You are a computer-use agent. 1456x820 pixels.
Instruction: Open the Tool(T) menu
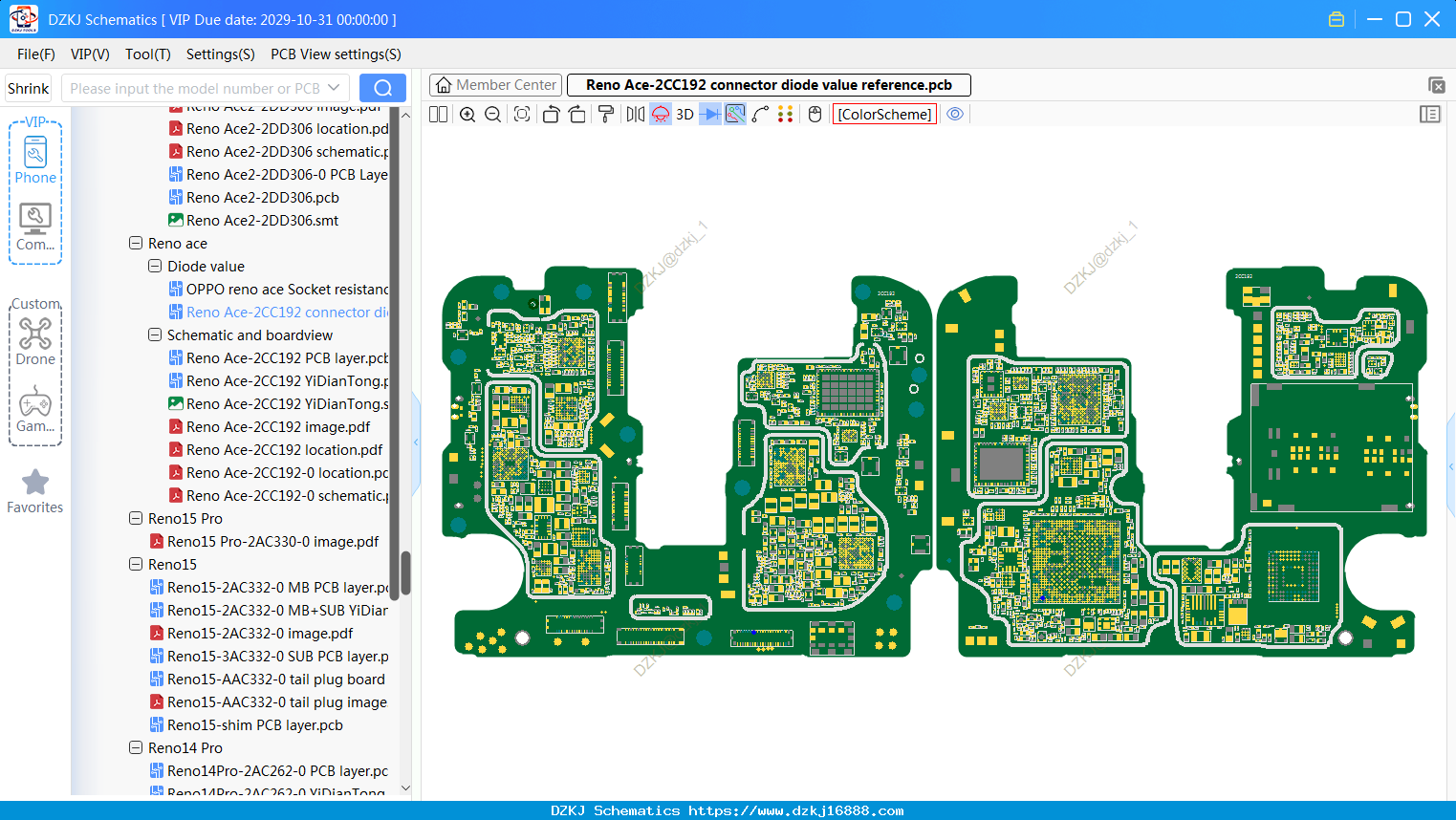(148, 54)
